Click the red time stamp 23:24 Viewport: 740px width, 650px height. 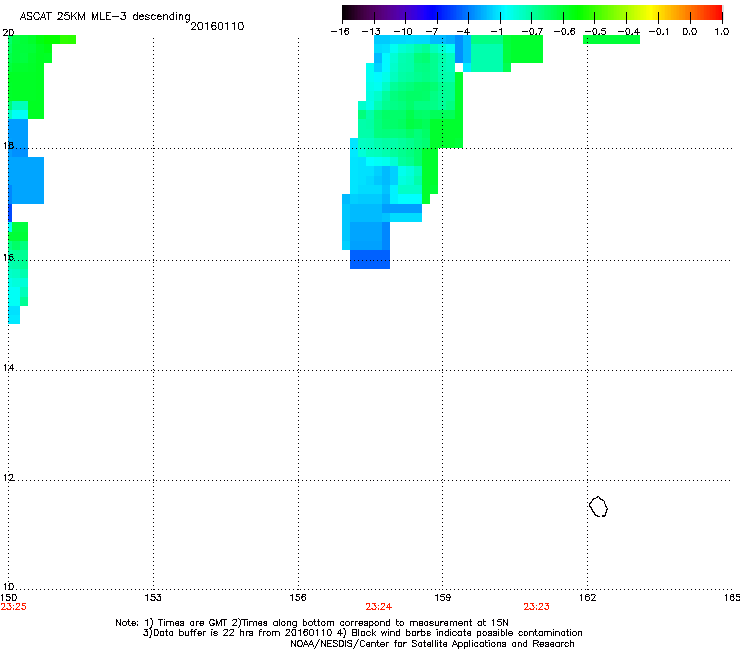(x=378, y=607)
